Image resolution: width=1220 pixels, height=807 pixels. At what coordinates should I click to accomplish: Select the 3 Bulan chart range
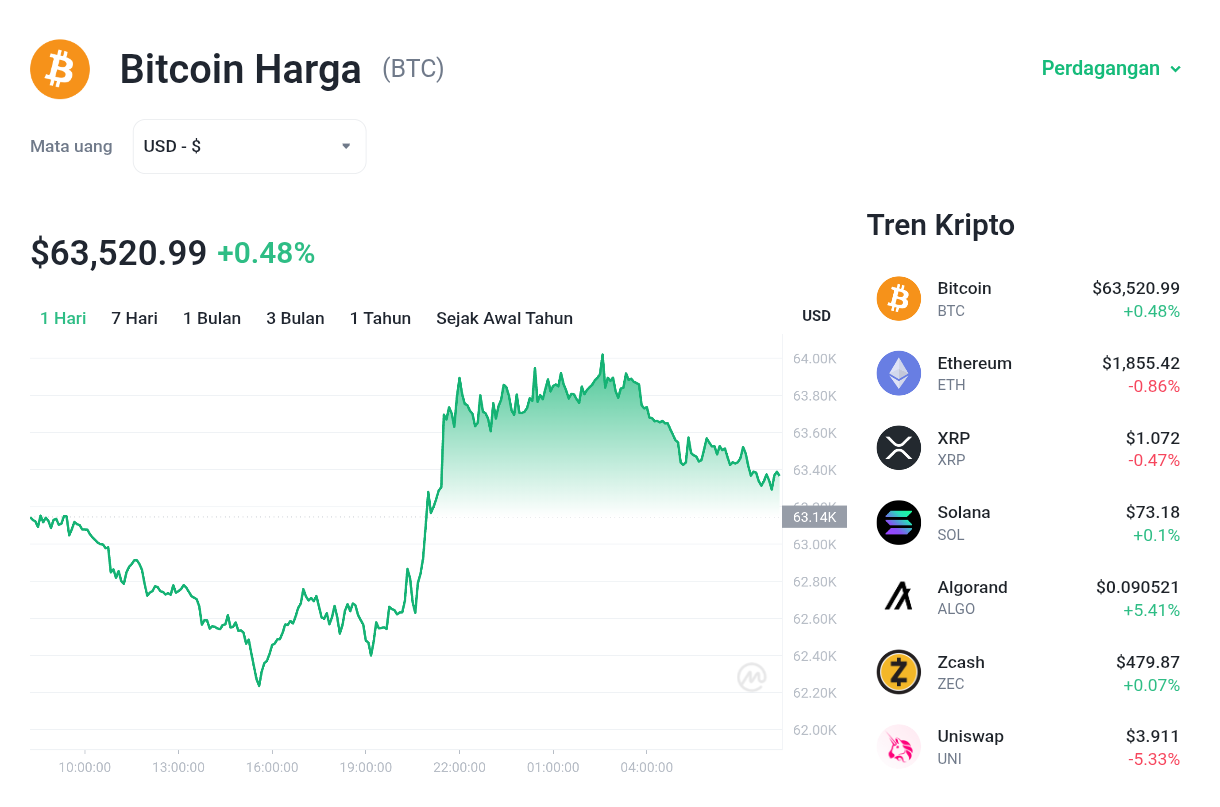coord(295,318)
